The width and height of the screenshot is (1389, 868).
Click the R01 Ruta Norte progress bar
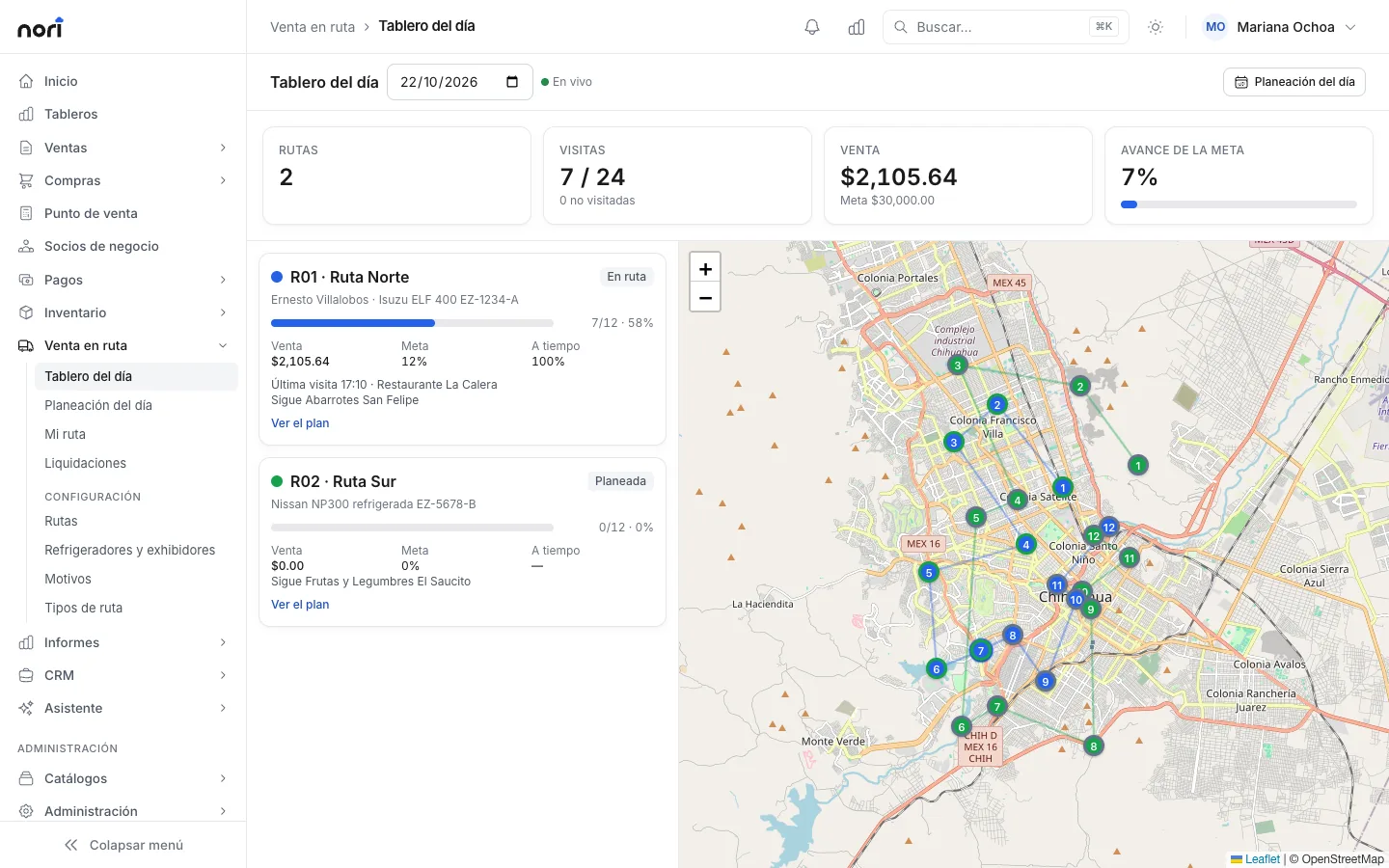tap(412, 323)
